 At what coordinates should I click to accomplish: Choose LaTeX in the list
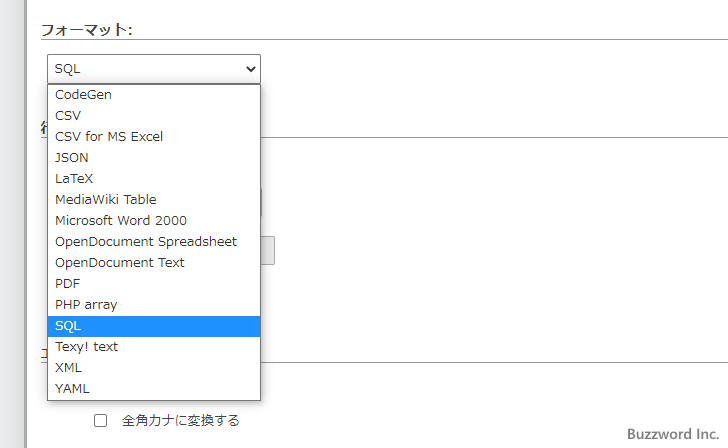[x=154, y=179]
